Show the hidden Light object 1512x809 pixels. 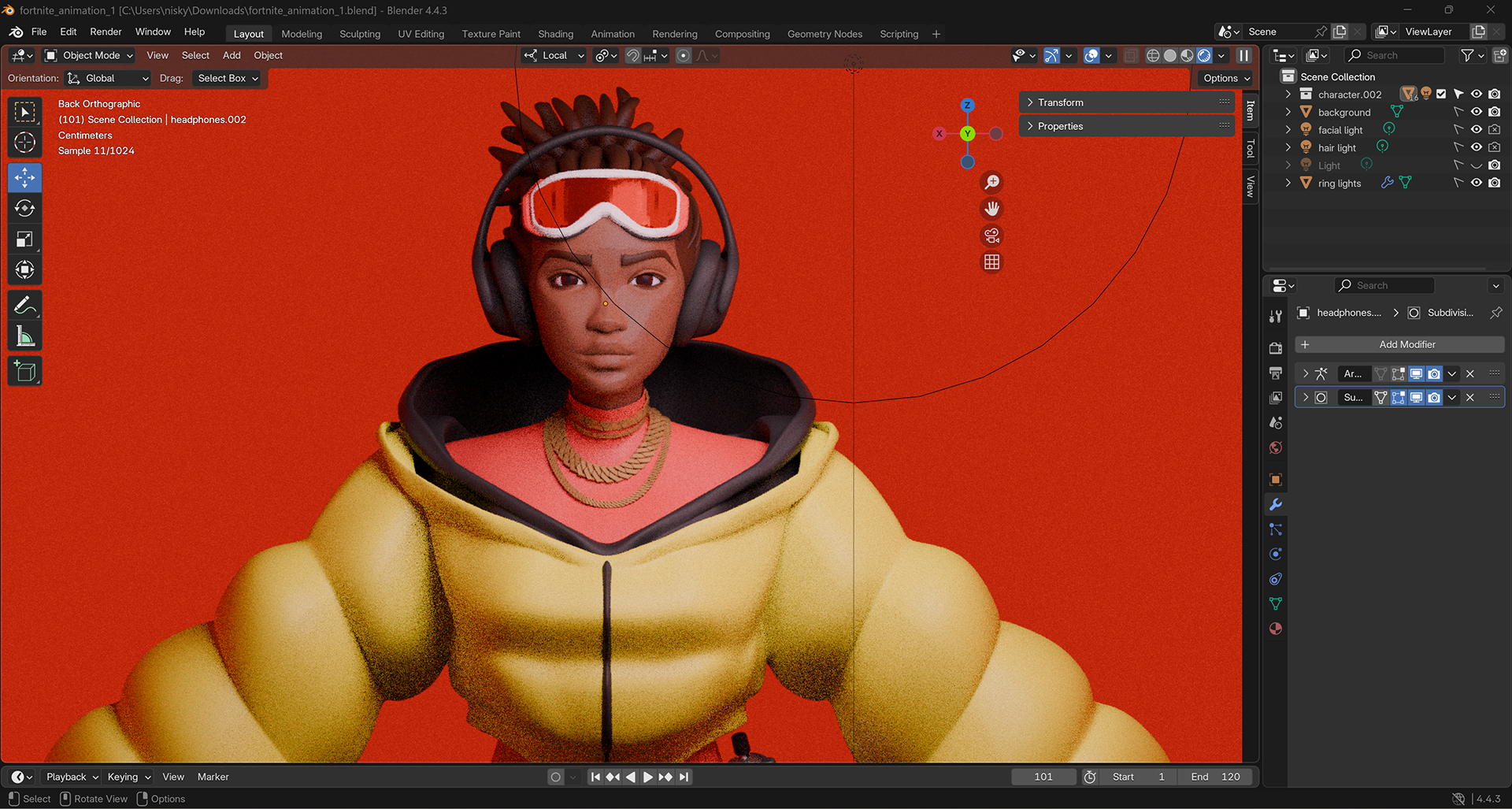[1477, 165]
